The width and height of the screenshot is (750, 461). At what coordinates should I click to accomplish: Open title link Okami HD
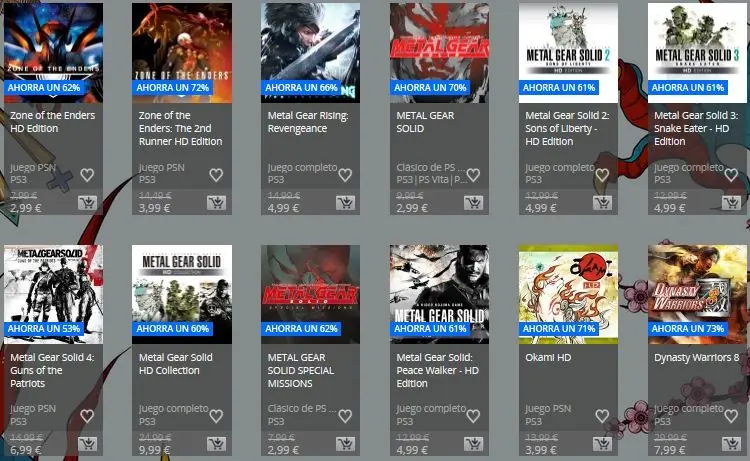click(x=548, y=357)
